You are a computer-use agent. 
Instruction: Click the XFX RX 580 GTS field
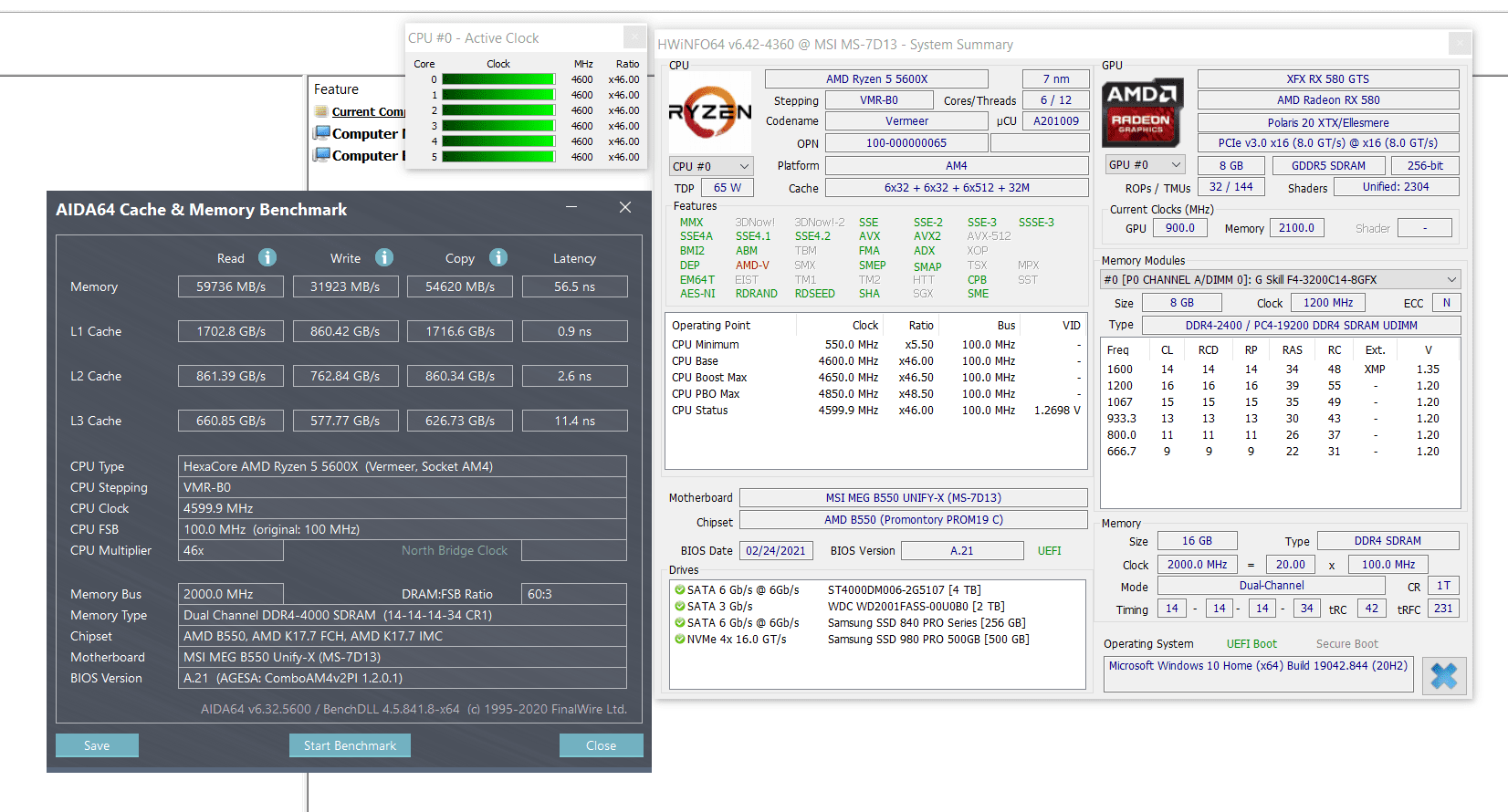pyautogui.click(x=1328, y=79)
